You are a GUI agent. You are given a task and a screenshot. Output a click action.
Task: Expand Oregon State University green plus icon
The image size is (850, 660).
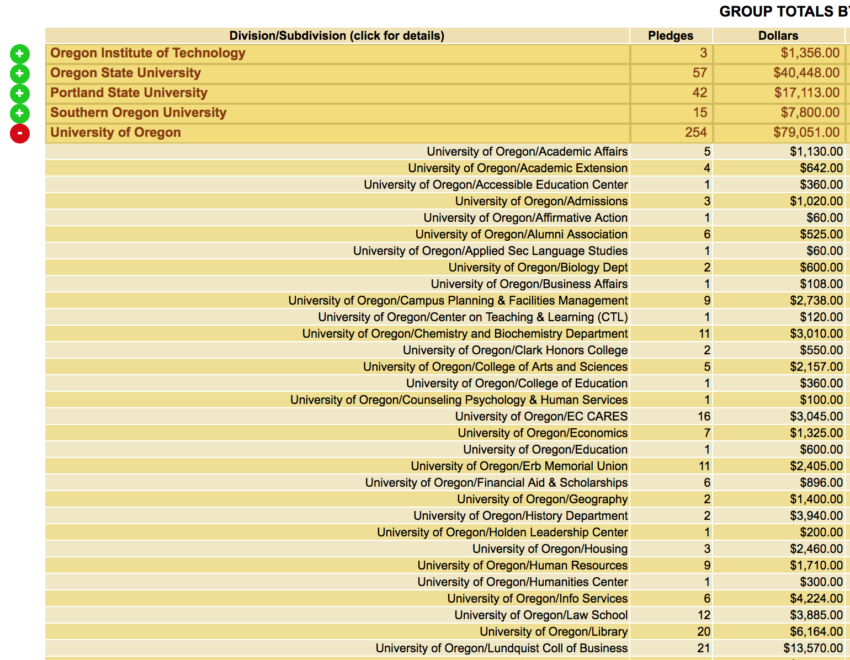click(20, 74)
